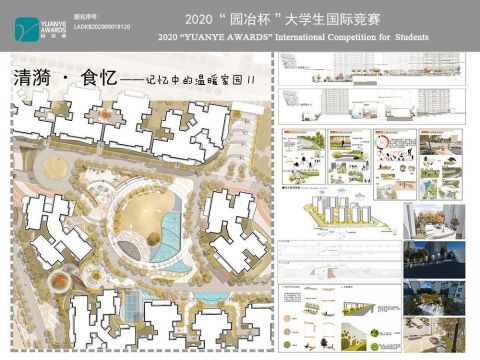480x360 pixels.
Task: Open the bottom pathway rendering
Action: point(434,335)
